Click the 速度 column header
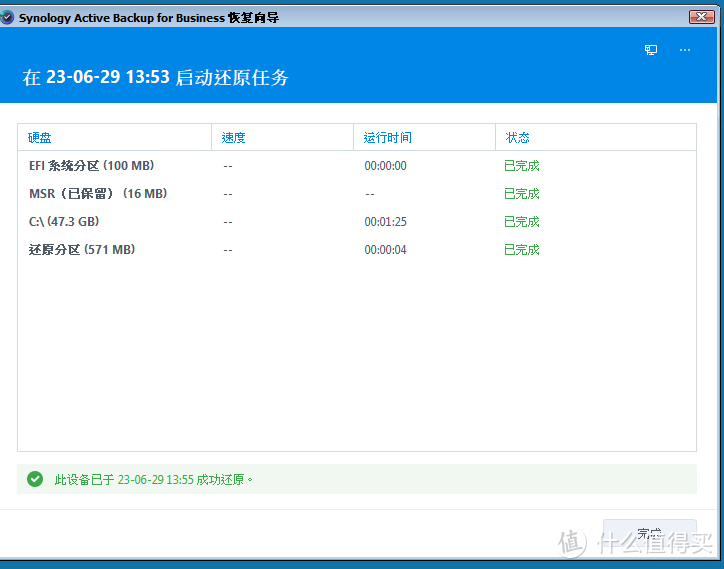The height and width of the screenshot is (569, 724). point(282,137)
